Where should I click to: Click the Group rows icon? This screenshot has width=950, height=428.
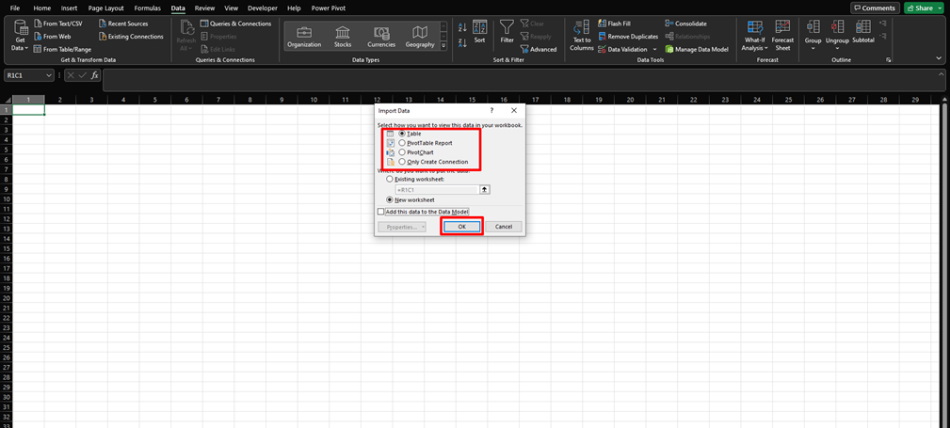[x=813, y=27]
